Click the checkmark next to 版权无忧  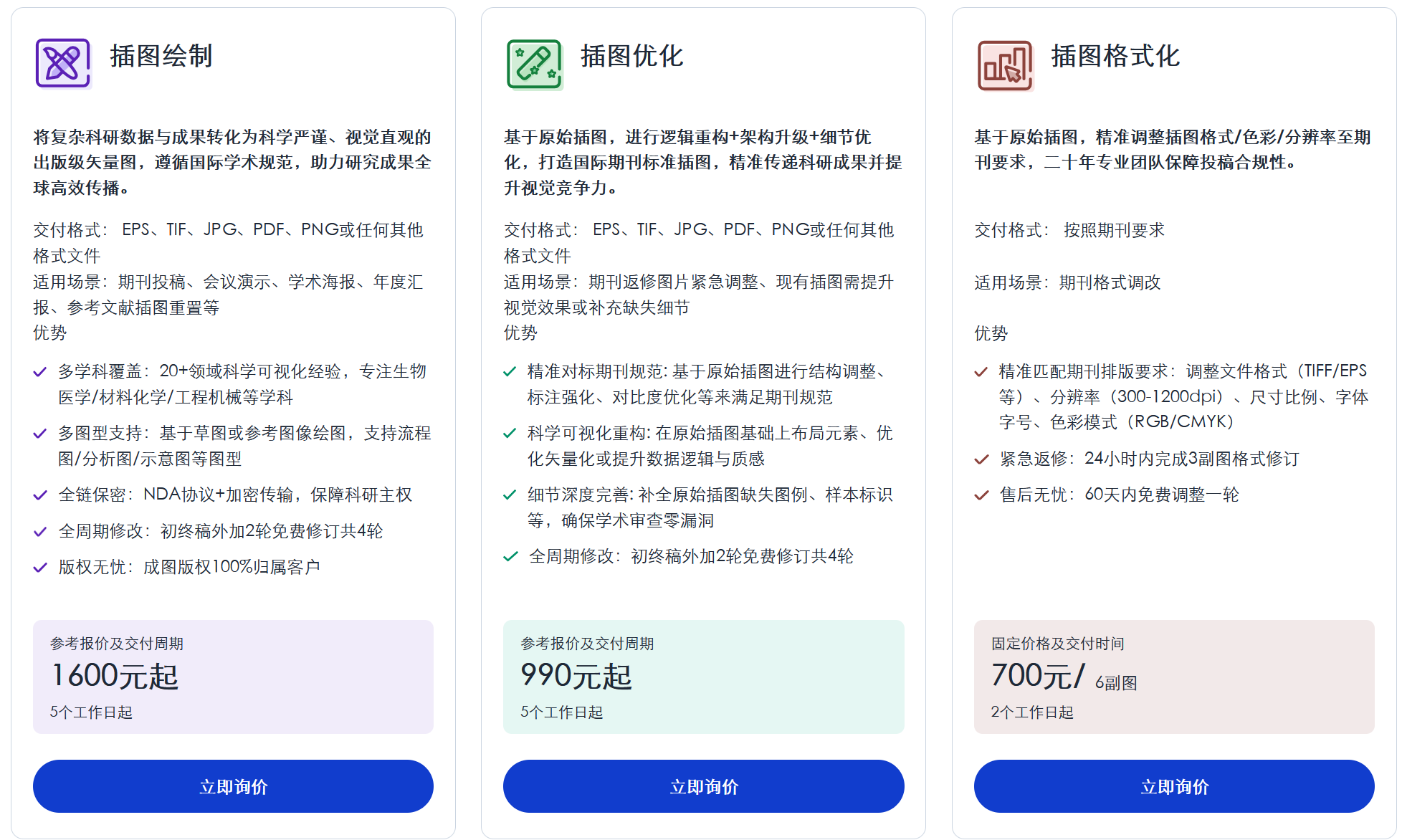39,566
